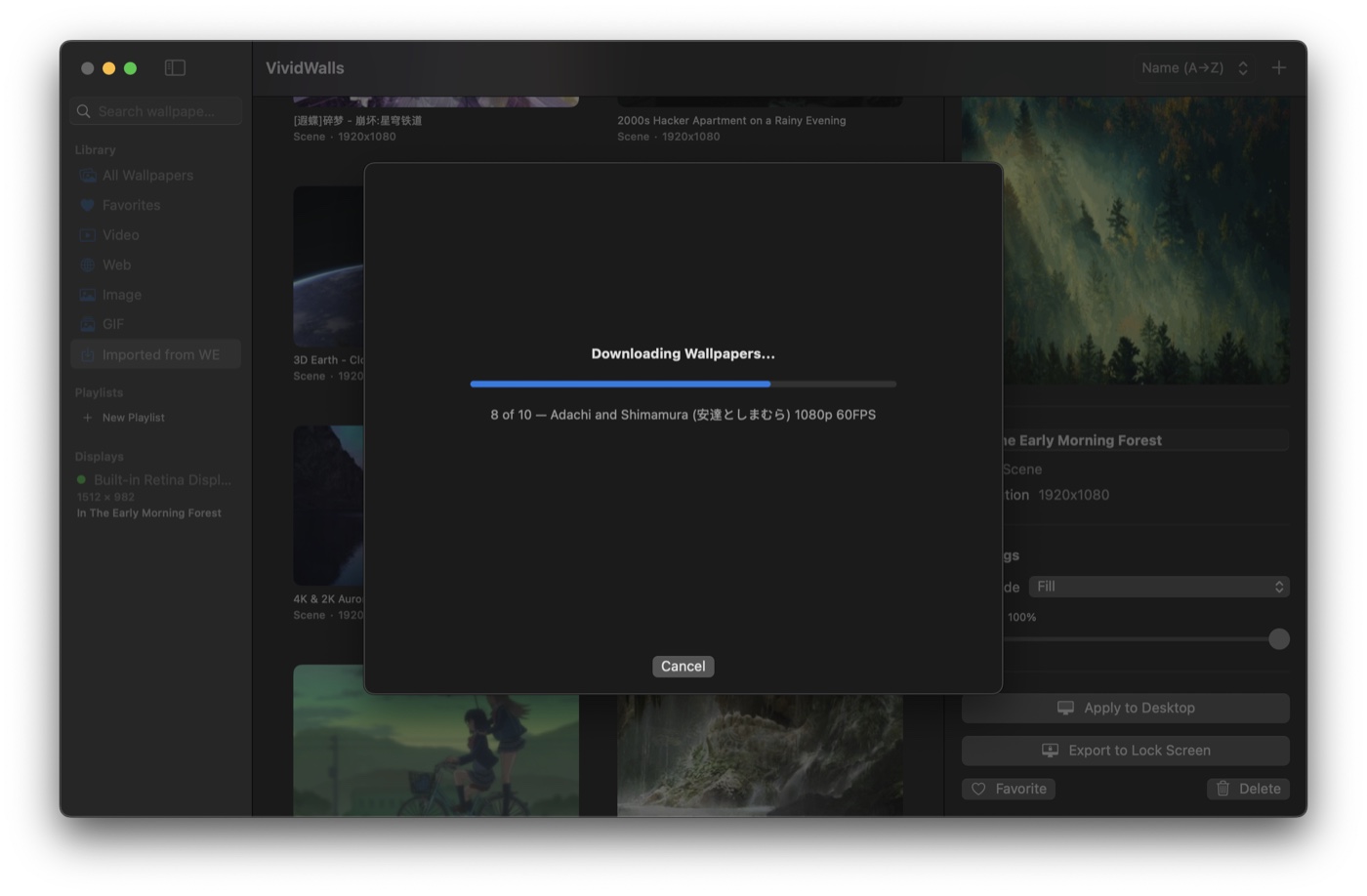Click the VividWalls title text
This screenshot has width=1367, height=896.
point(305,68)
